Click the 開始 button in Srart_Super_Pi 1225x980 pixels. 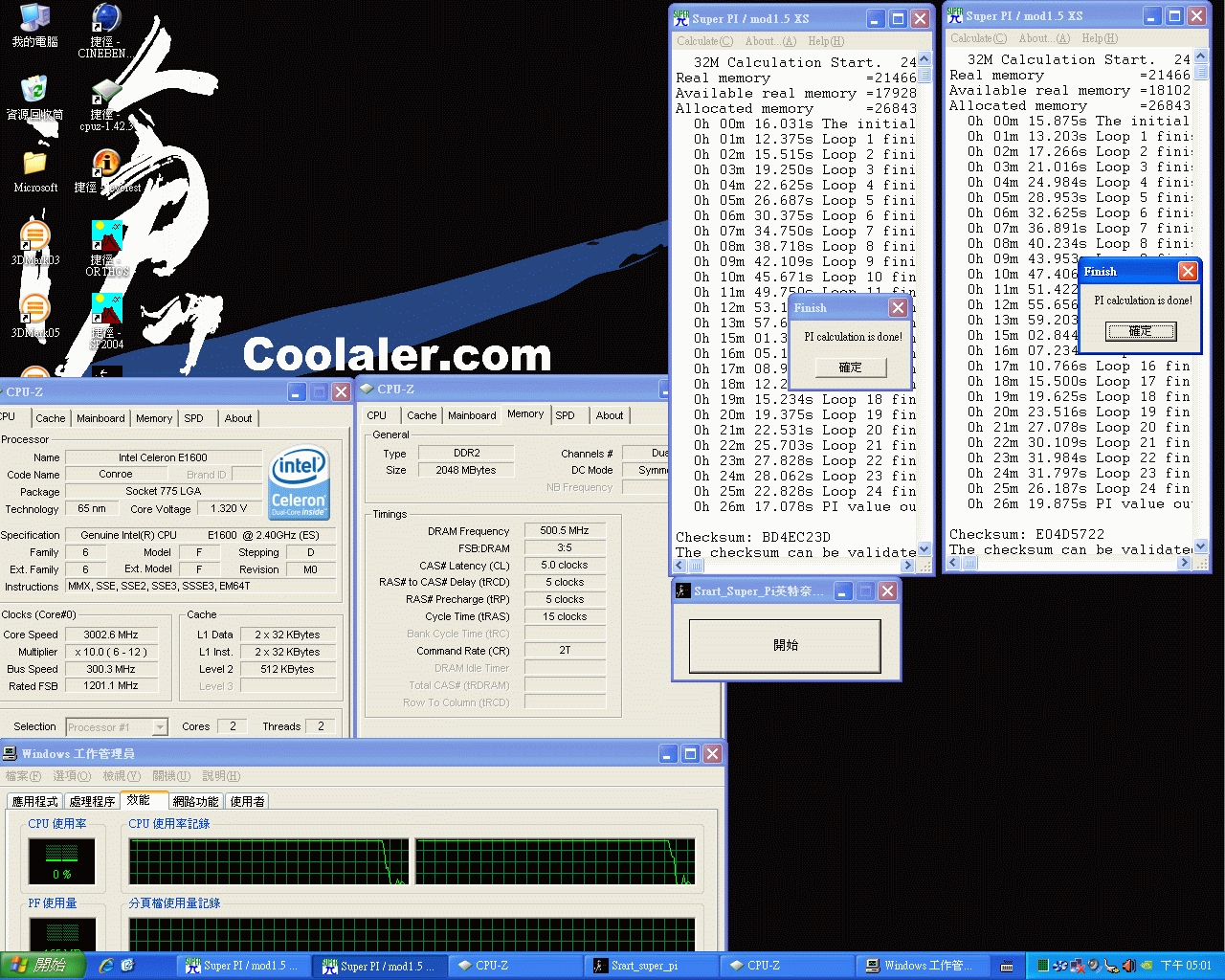pyautogui.click(x=785, y=646)
